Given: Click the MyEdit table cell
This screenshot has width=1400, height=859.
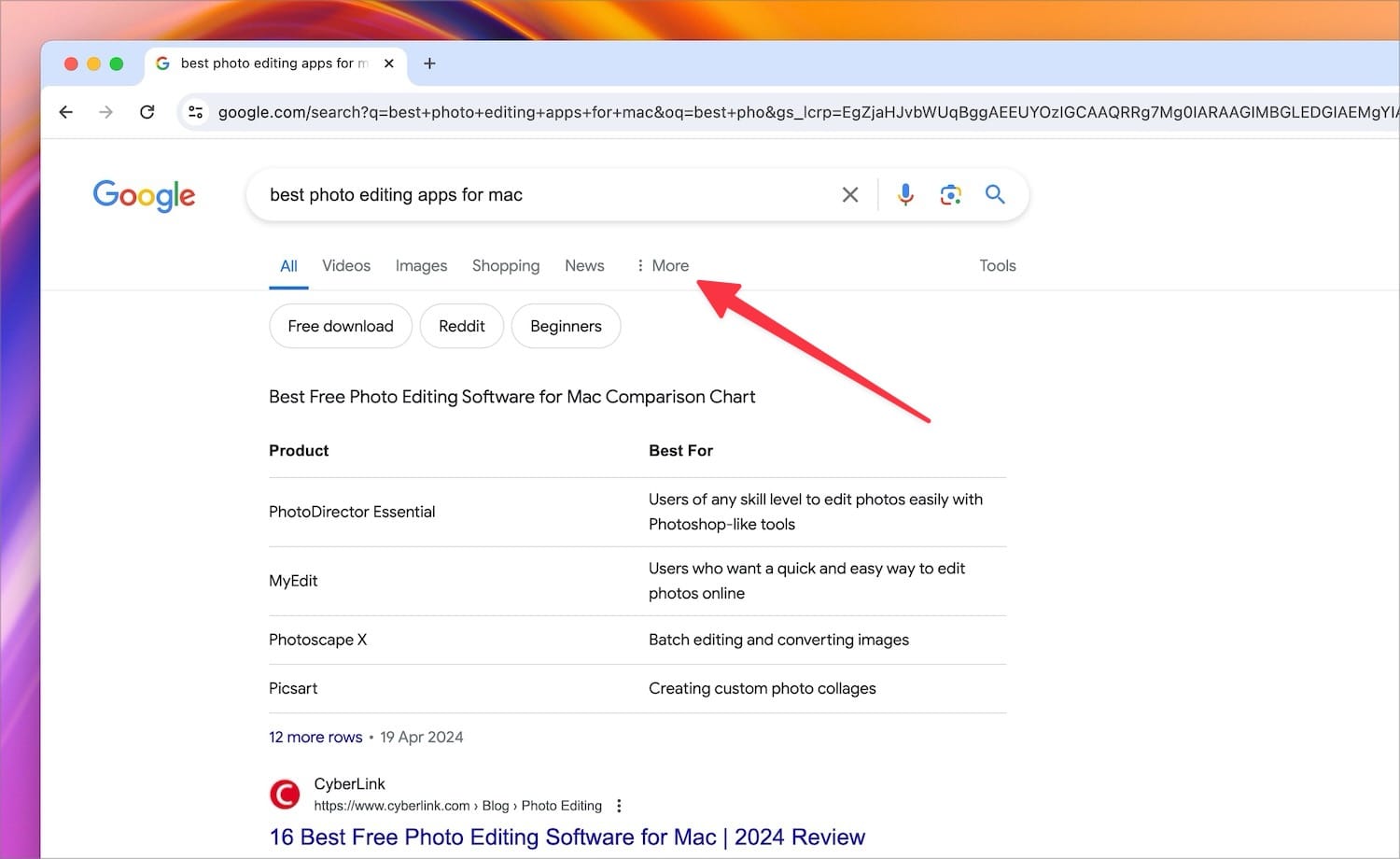Looking at the screenshot, I should (293, 581).
